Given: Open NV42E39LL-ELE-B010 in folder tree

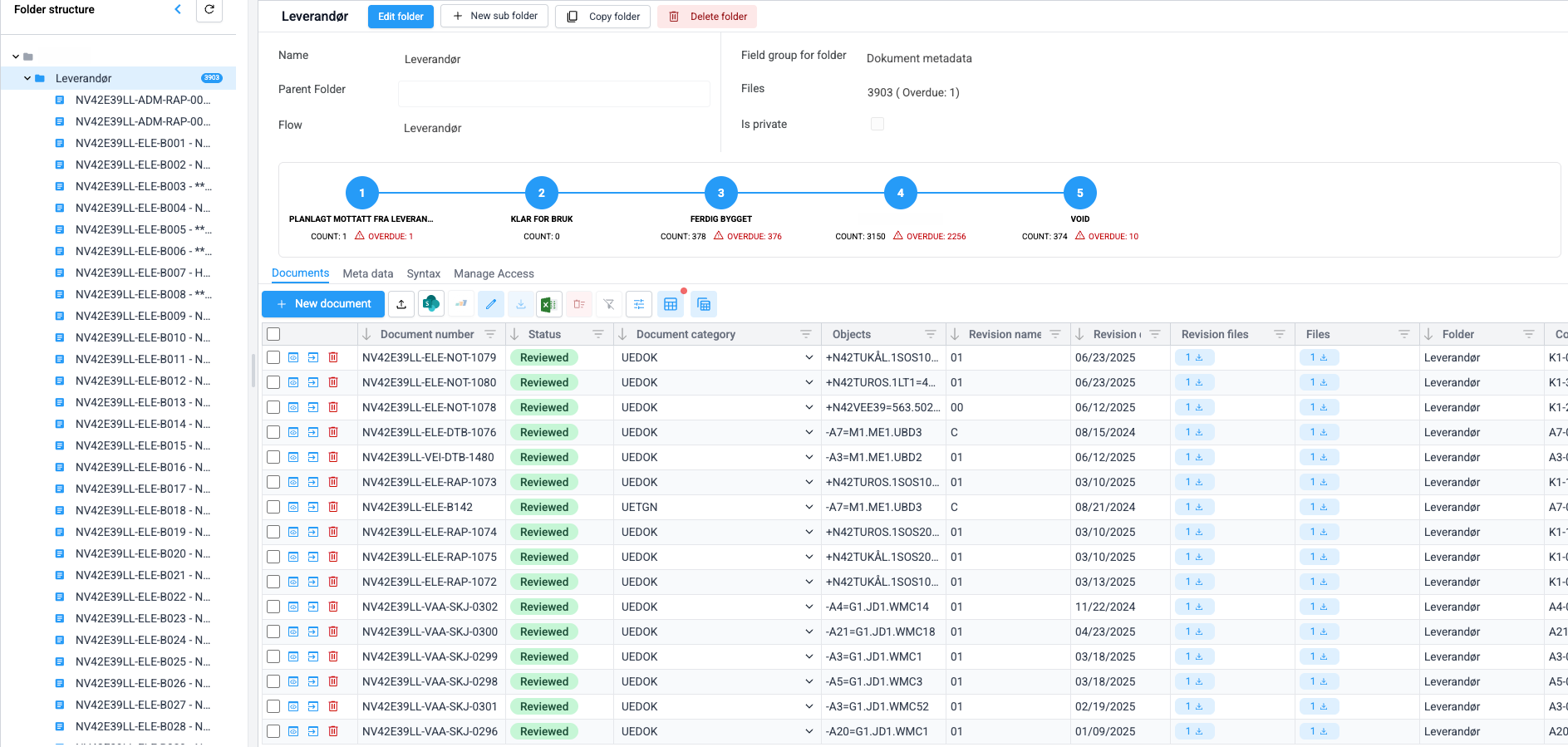Looking at the screenshot, I should (143, 337).
